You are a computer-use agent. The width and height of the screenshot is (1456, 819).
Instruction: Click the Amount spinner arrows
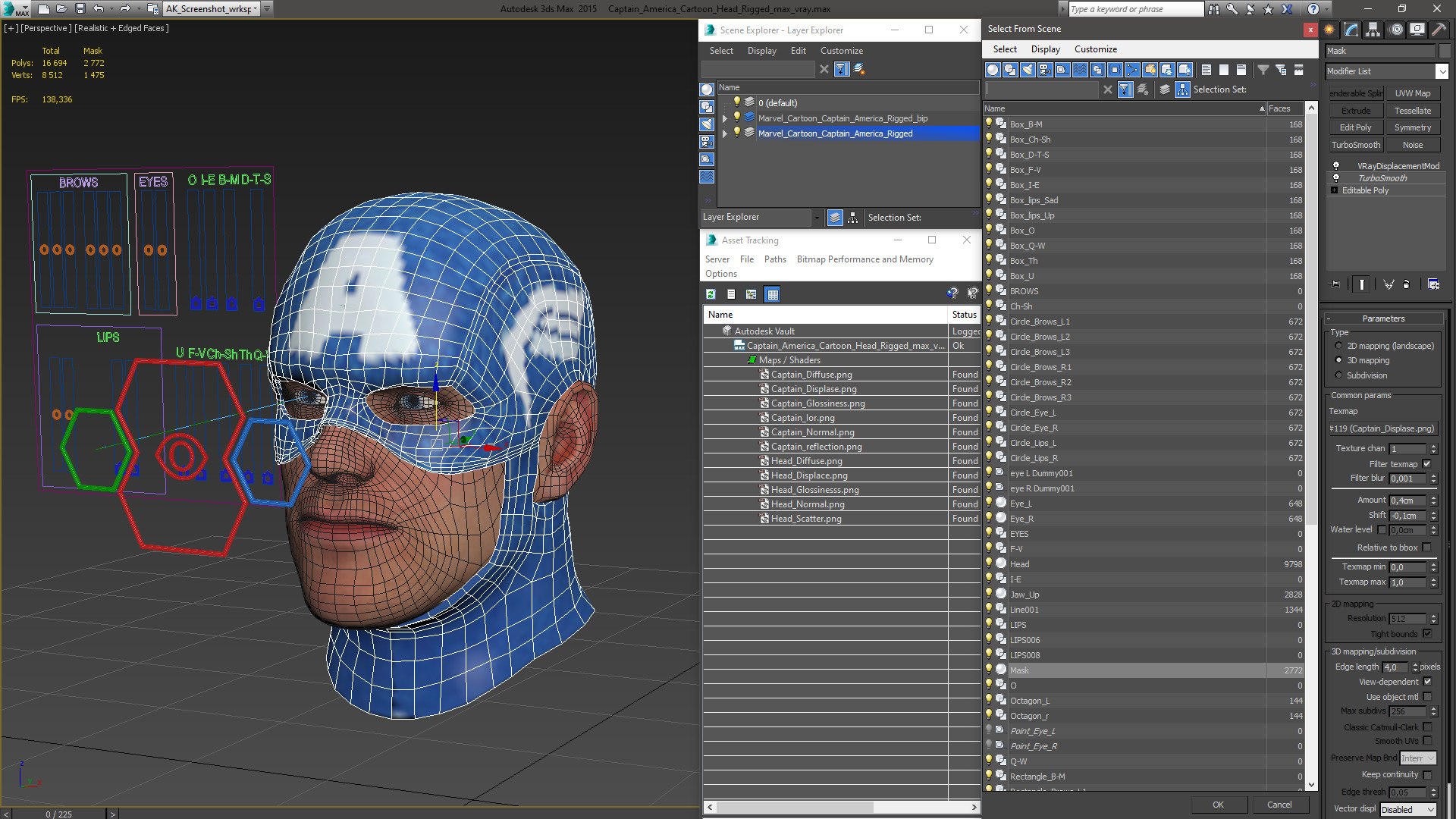[1433, 500]
